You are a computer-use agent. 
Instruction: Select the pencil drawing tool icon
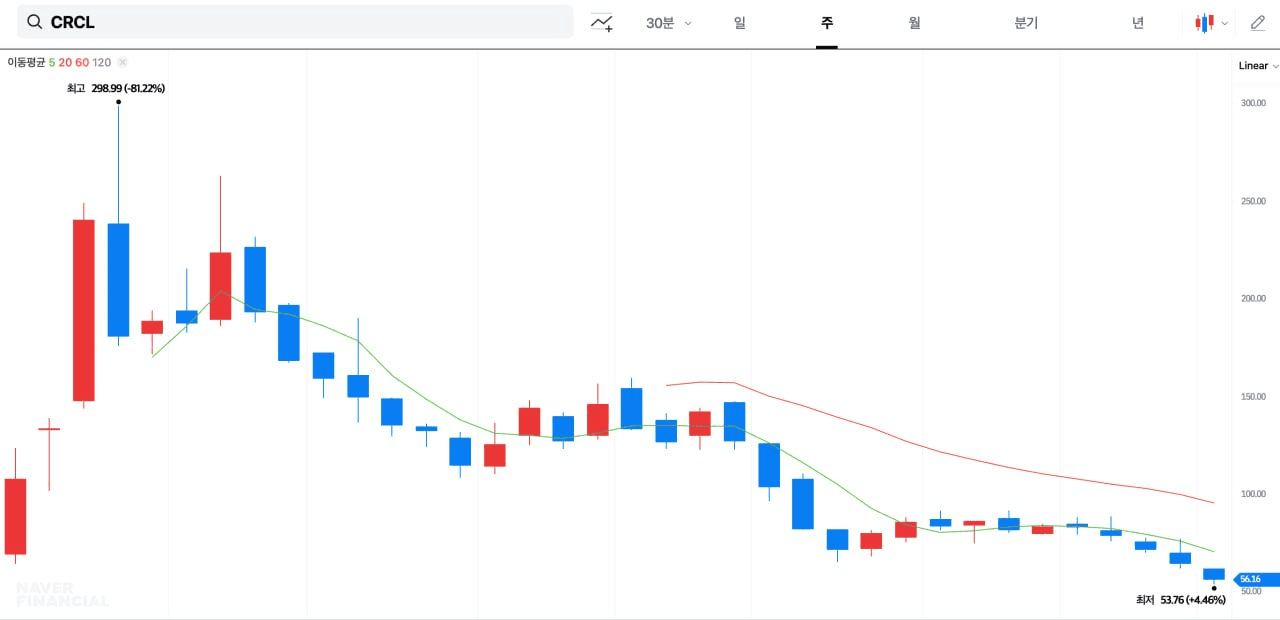(1257, 22)
